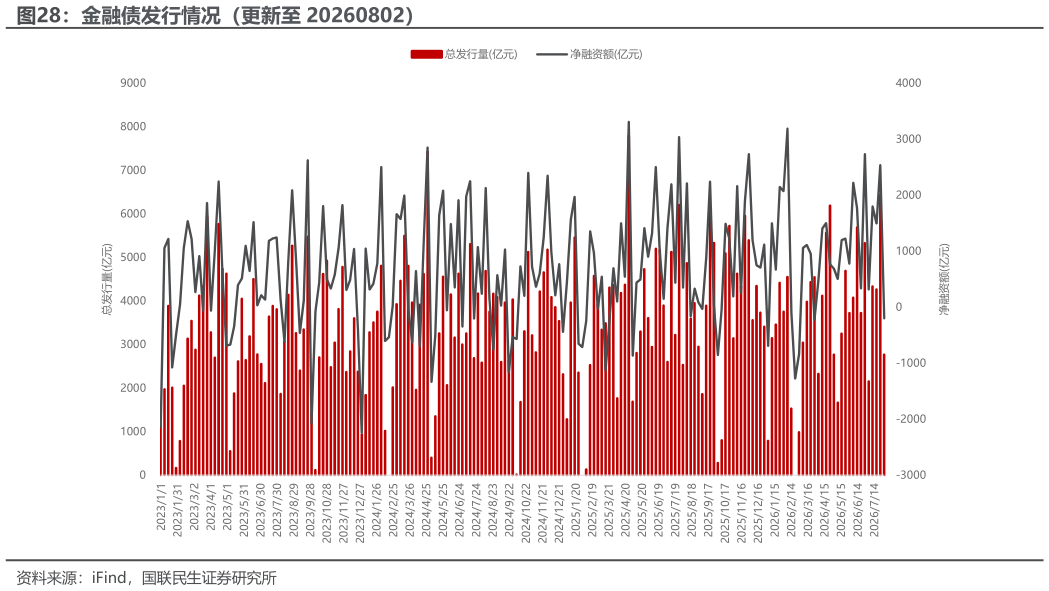The image size is (1049, 591).
Task: Select the 2023/4/1 x-axis date label
Action: [x=211, y=507]
